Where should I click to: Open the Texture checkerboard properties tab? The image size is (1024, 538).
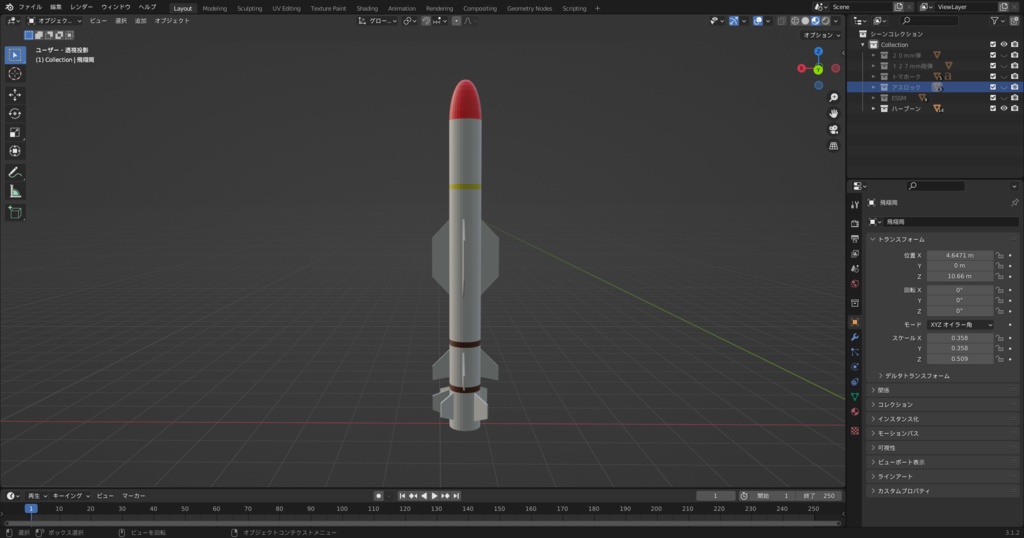click(x=855, y=431)
